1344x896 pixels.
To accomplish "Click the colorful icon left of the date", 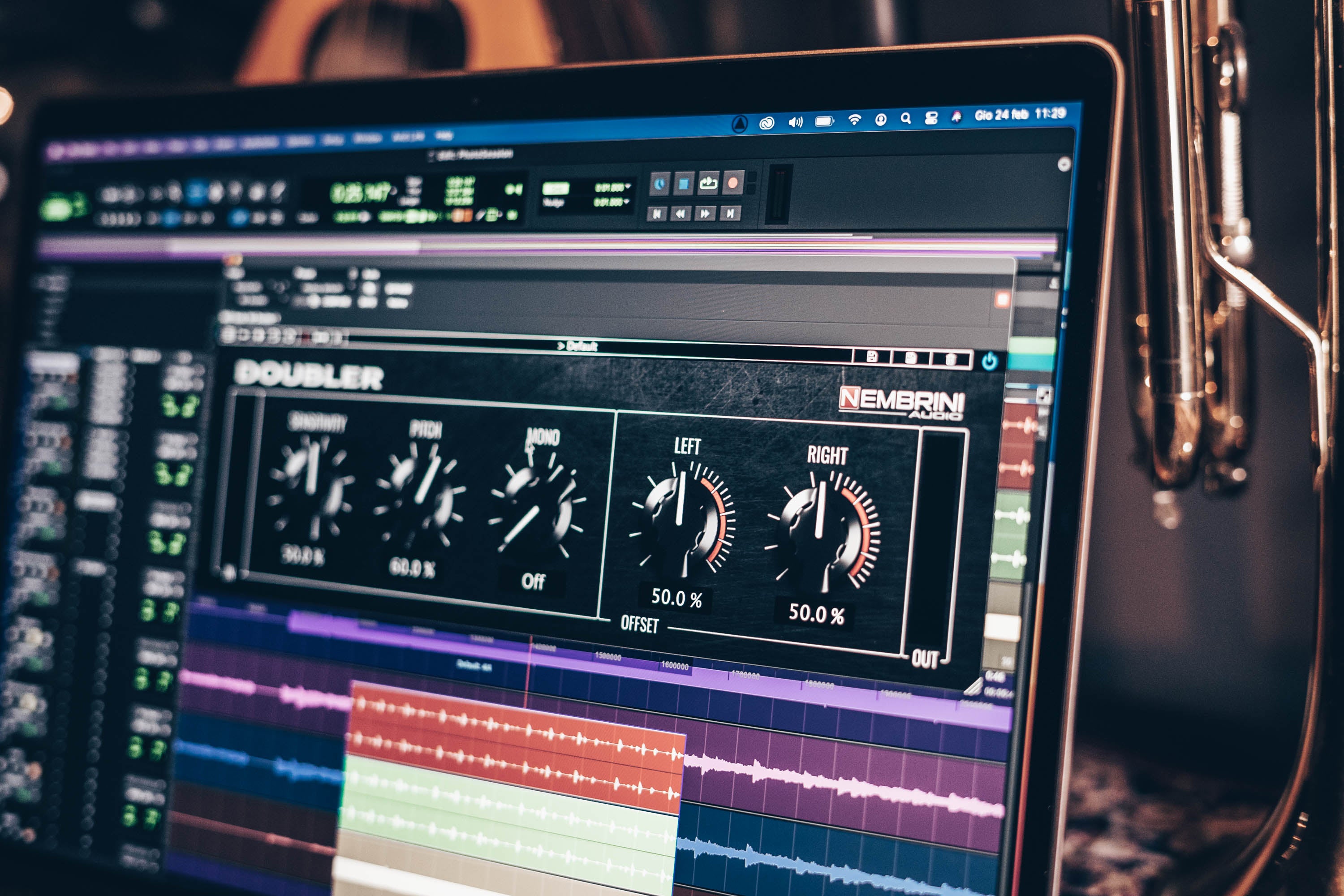I will [x=956, y=116].
